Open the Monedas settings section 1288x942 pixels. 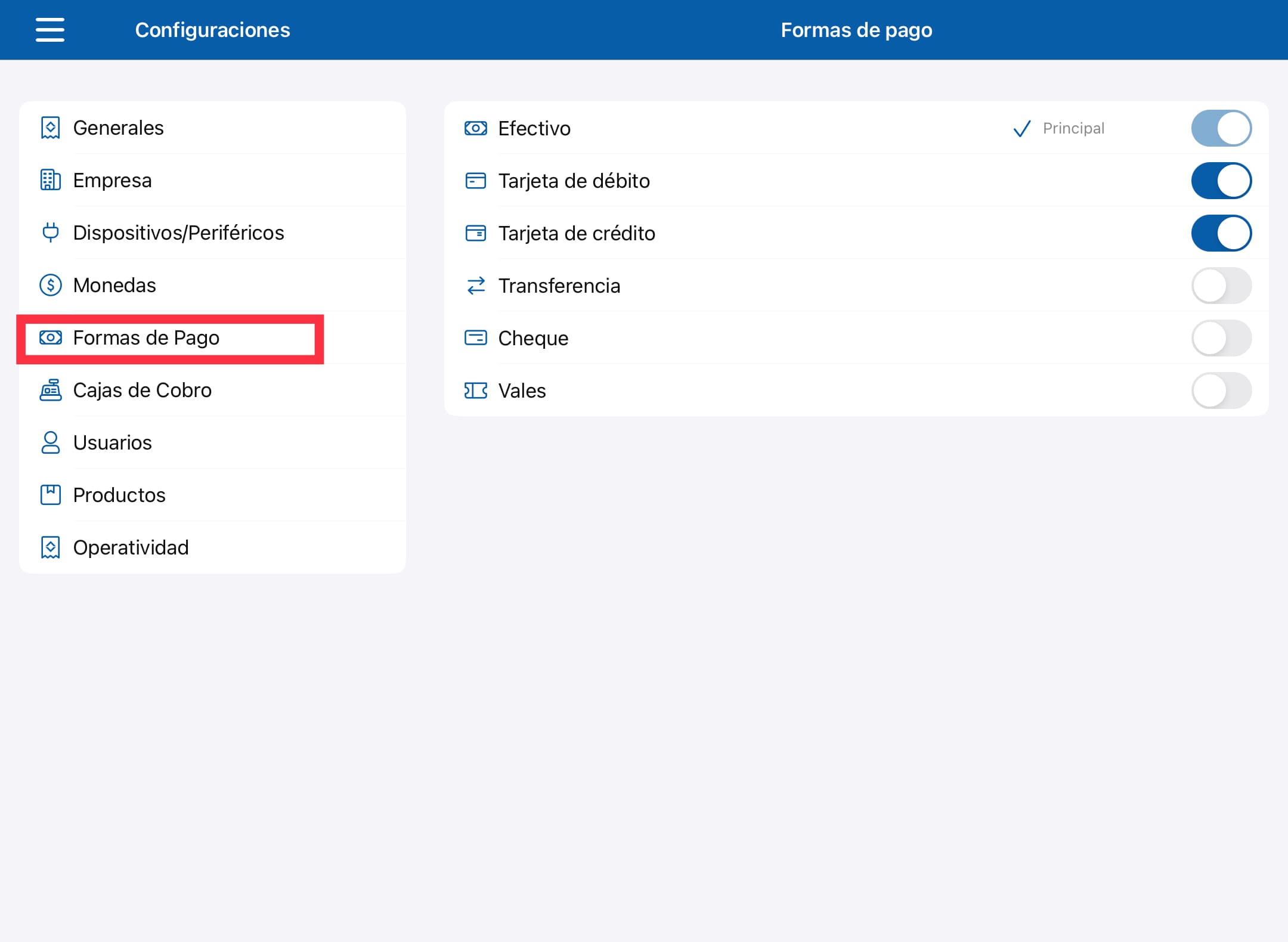pos(212,285)
